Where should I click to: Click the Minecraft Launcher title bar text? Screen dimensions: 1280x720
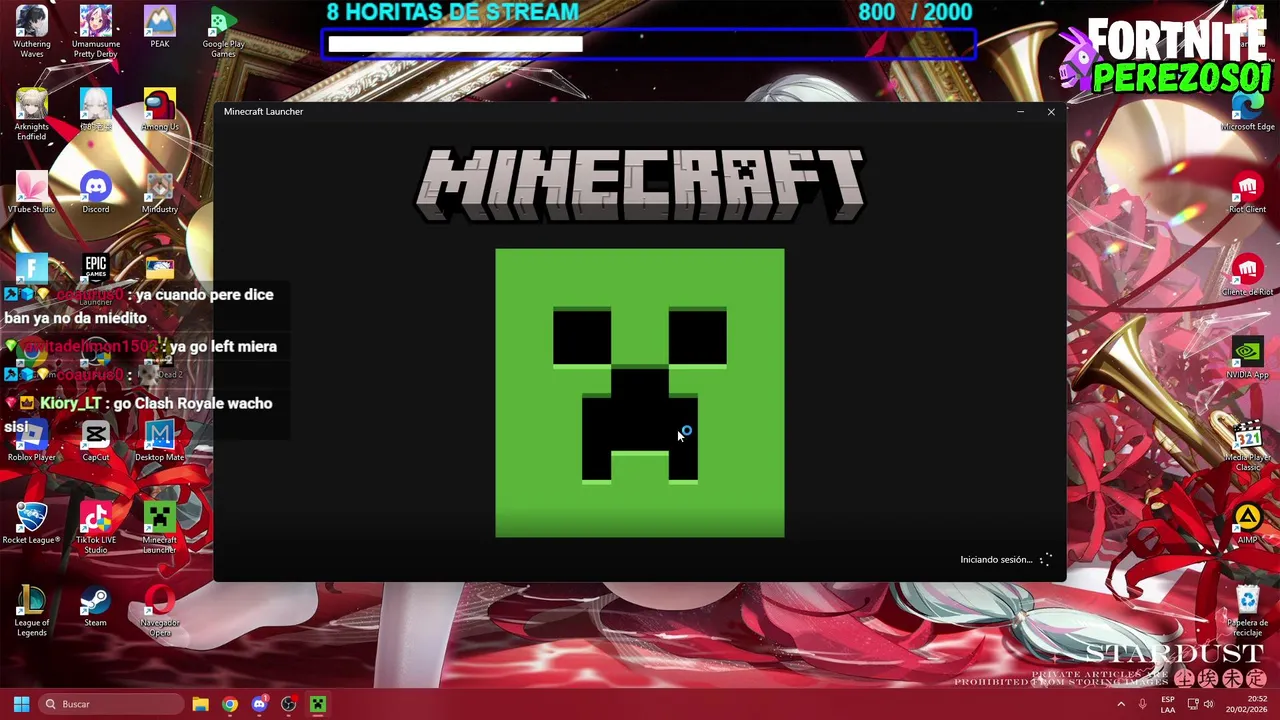click(263, 112)
